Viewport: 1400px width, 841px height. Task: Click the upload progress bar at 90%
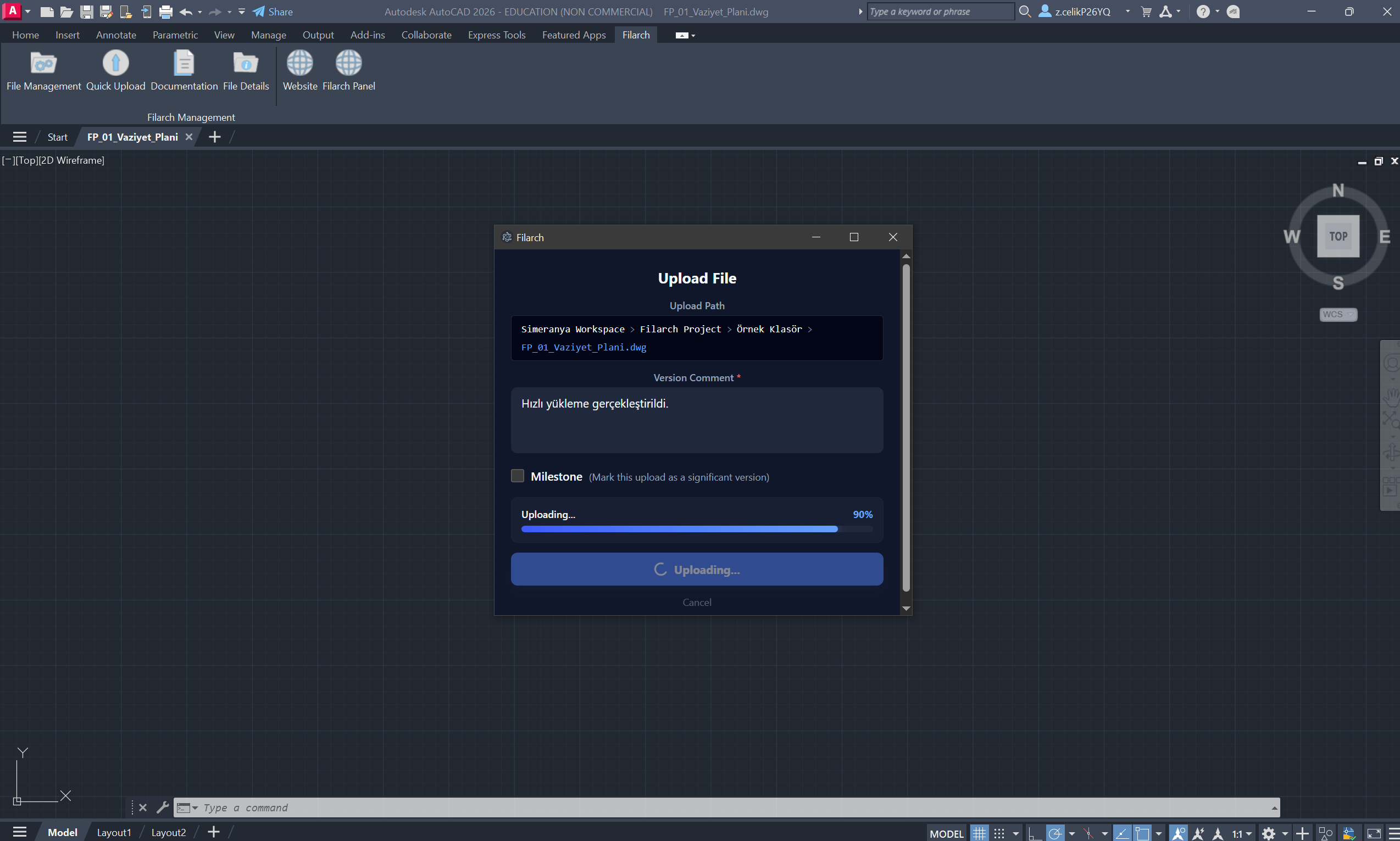click(697, 529)
